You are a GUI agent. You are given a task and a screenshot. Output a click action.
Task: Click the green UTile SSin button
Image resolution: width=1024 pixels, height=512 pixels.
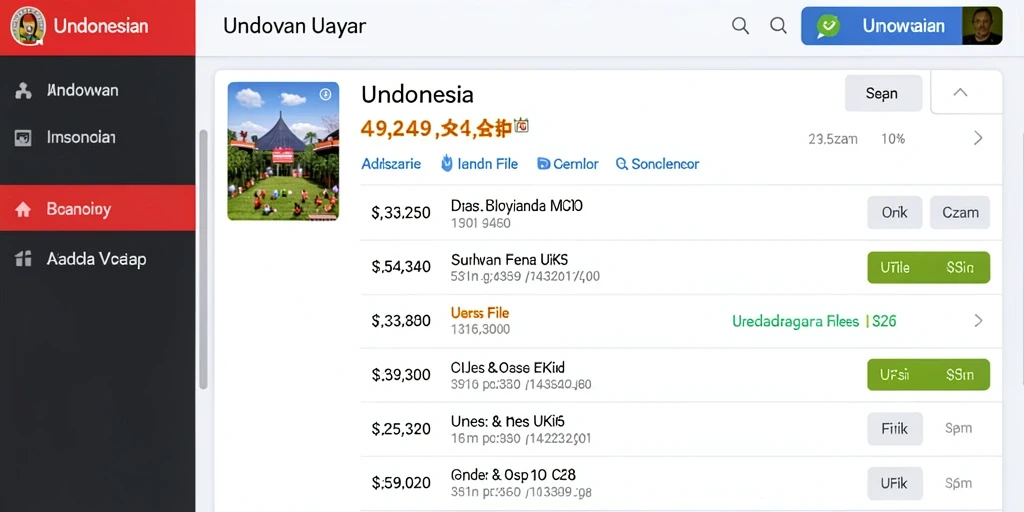coord(928,268)
